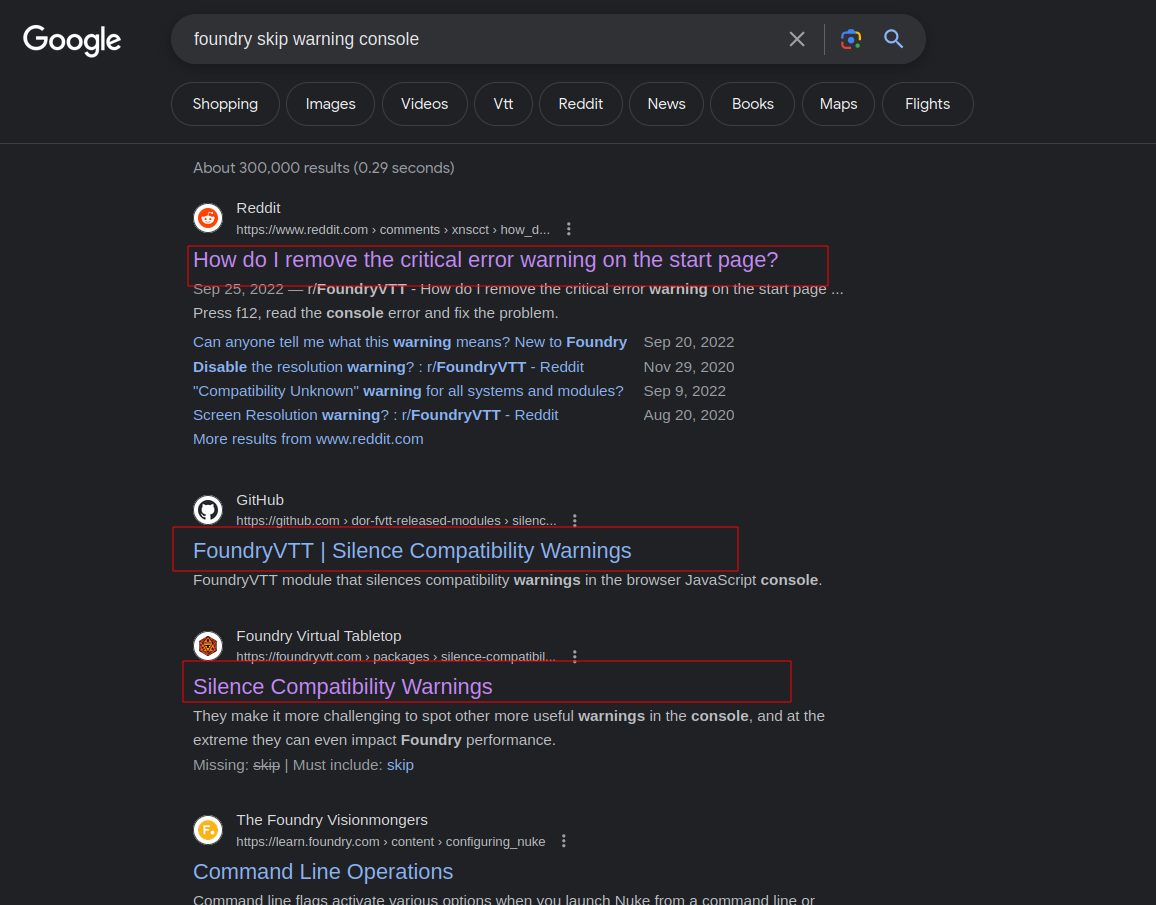Image resolution: width=1156 pixels, height=905 pixels.
Task: Click the Google Lens camera icon
Action: 850,38
